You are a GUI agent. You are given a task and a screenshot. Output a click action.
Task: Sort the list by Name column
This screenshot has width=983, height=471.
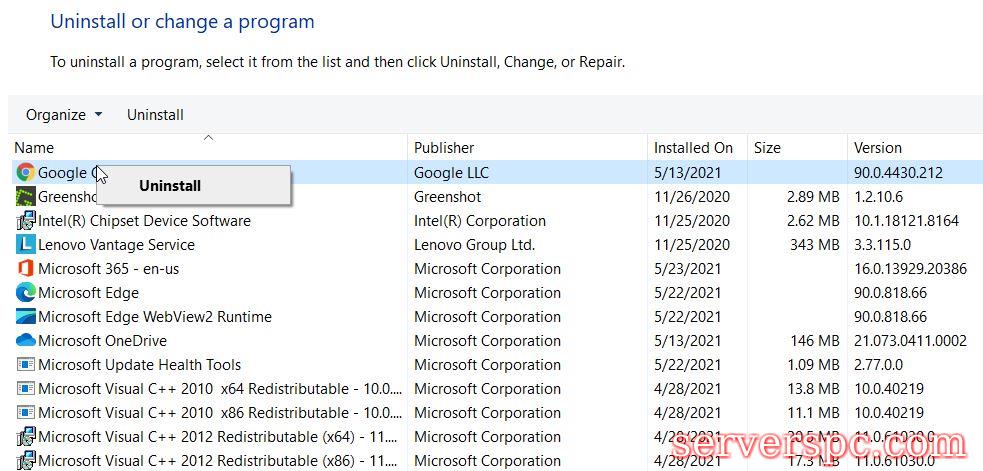[34, 148]
